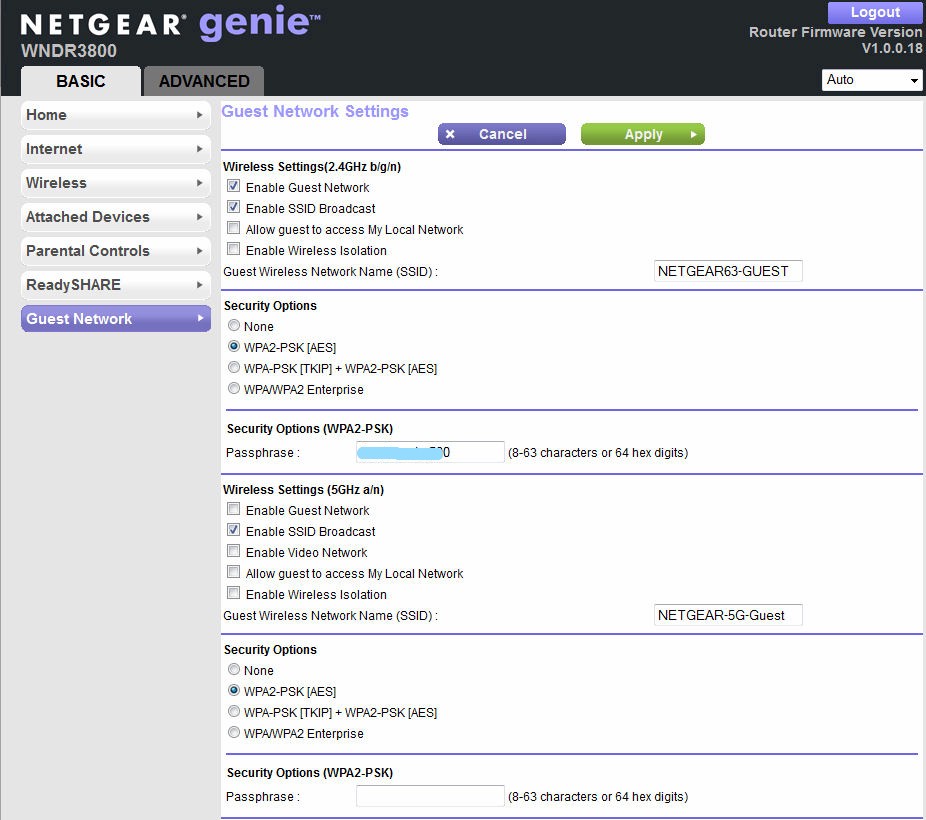
Task: Click the Logout button
Action: pos(875,12)
